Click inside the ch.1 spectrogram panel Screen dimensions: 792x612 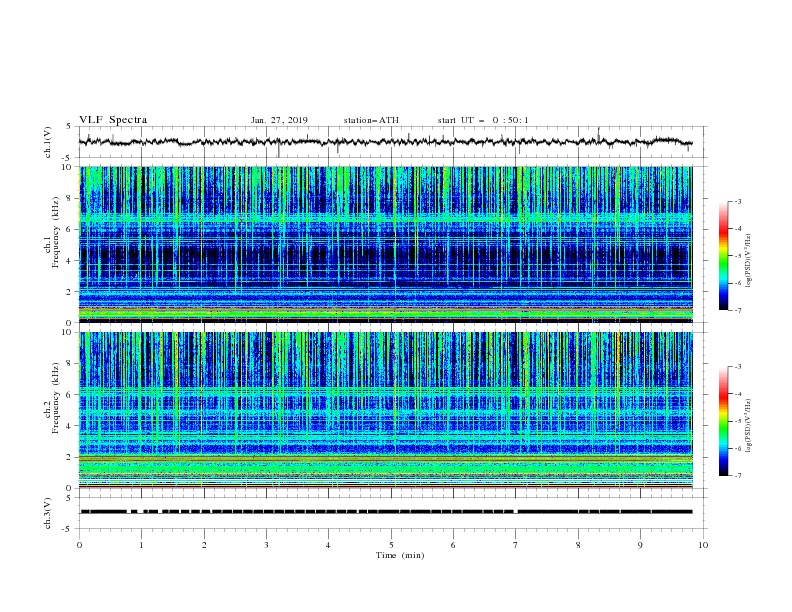[x=385, y=244]
